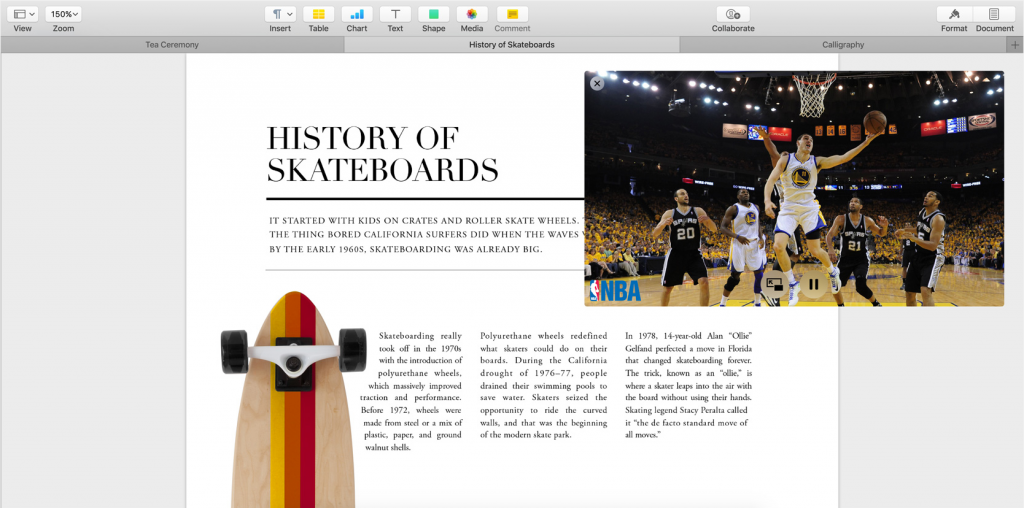Open the 150% Zoom dropdown
Viewport: 1024px width, 508px height.
[63, 14]
